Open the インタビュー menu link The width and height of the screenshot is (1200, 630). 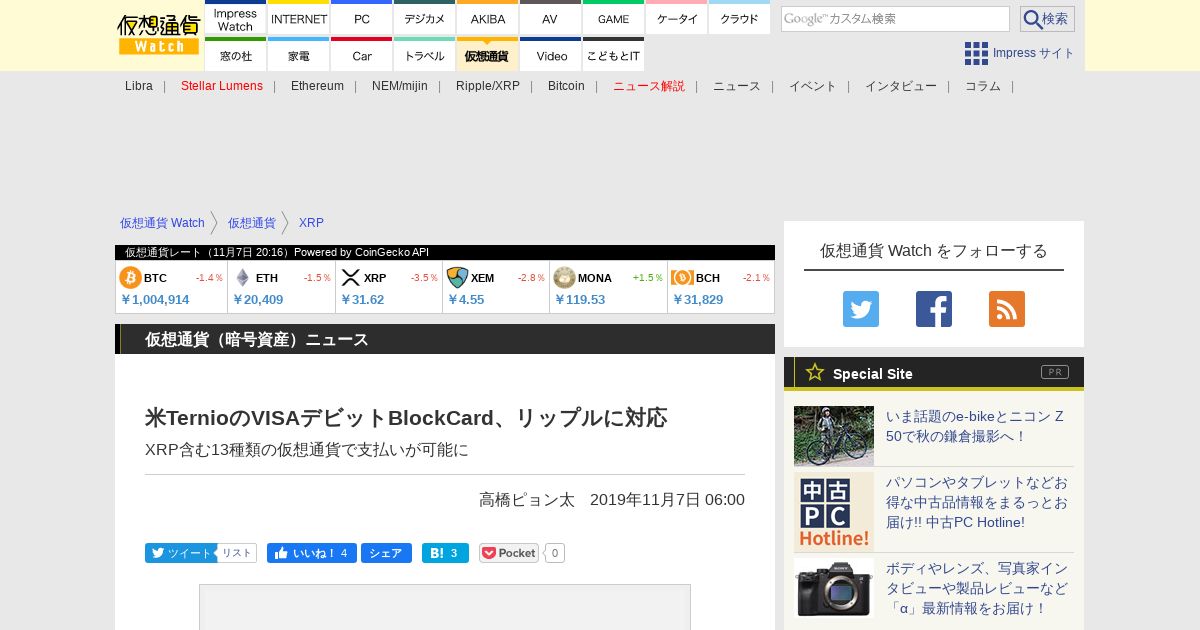coord(901,86)
